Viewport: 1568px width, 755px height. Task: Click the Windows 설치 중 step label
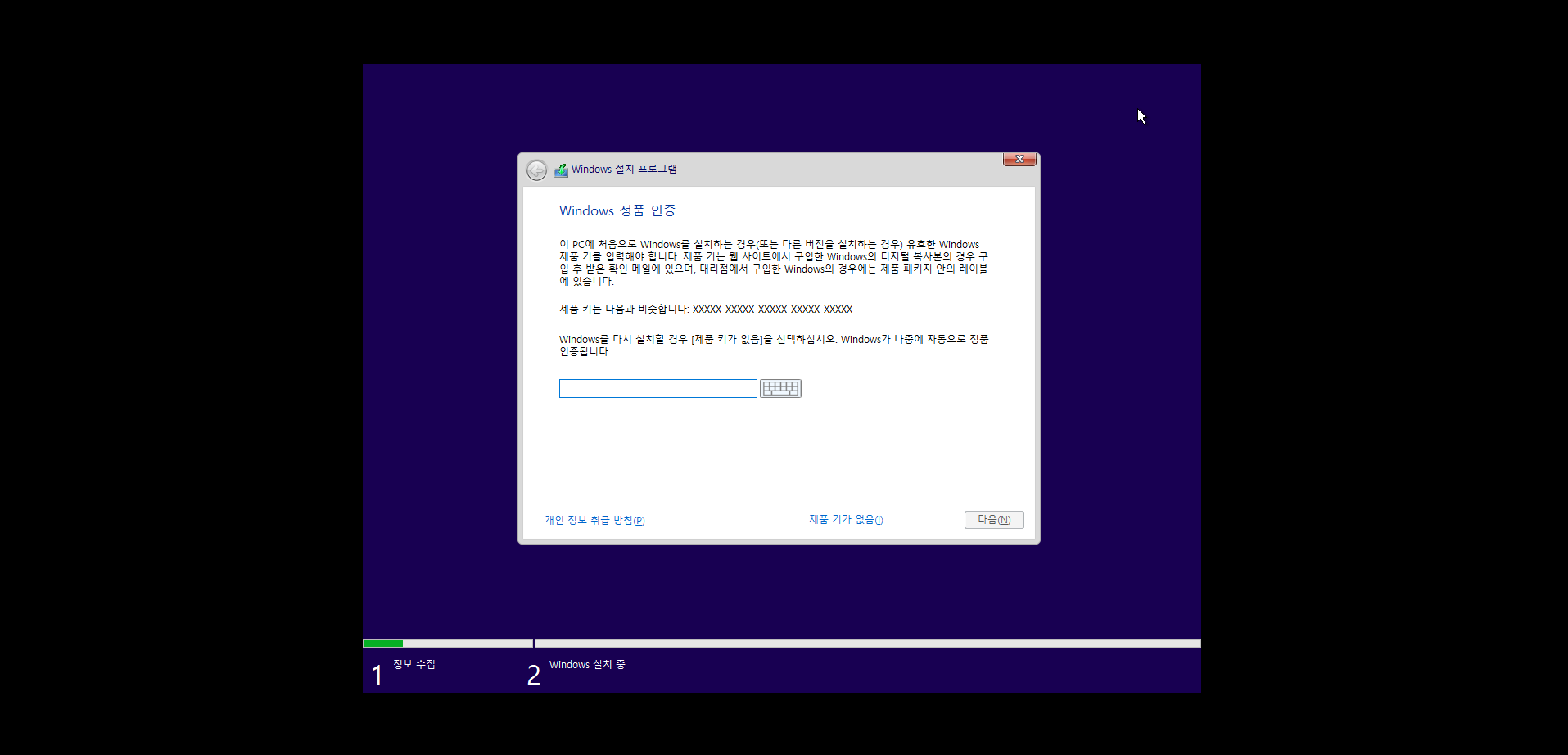(587, 665)
